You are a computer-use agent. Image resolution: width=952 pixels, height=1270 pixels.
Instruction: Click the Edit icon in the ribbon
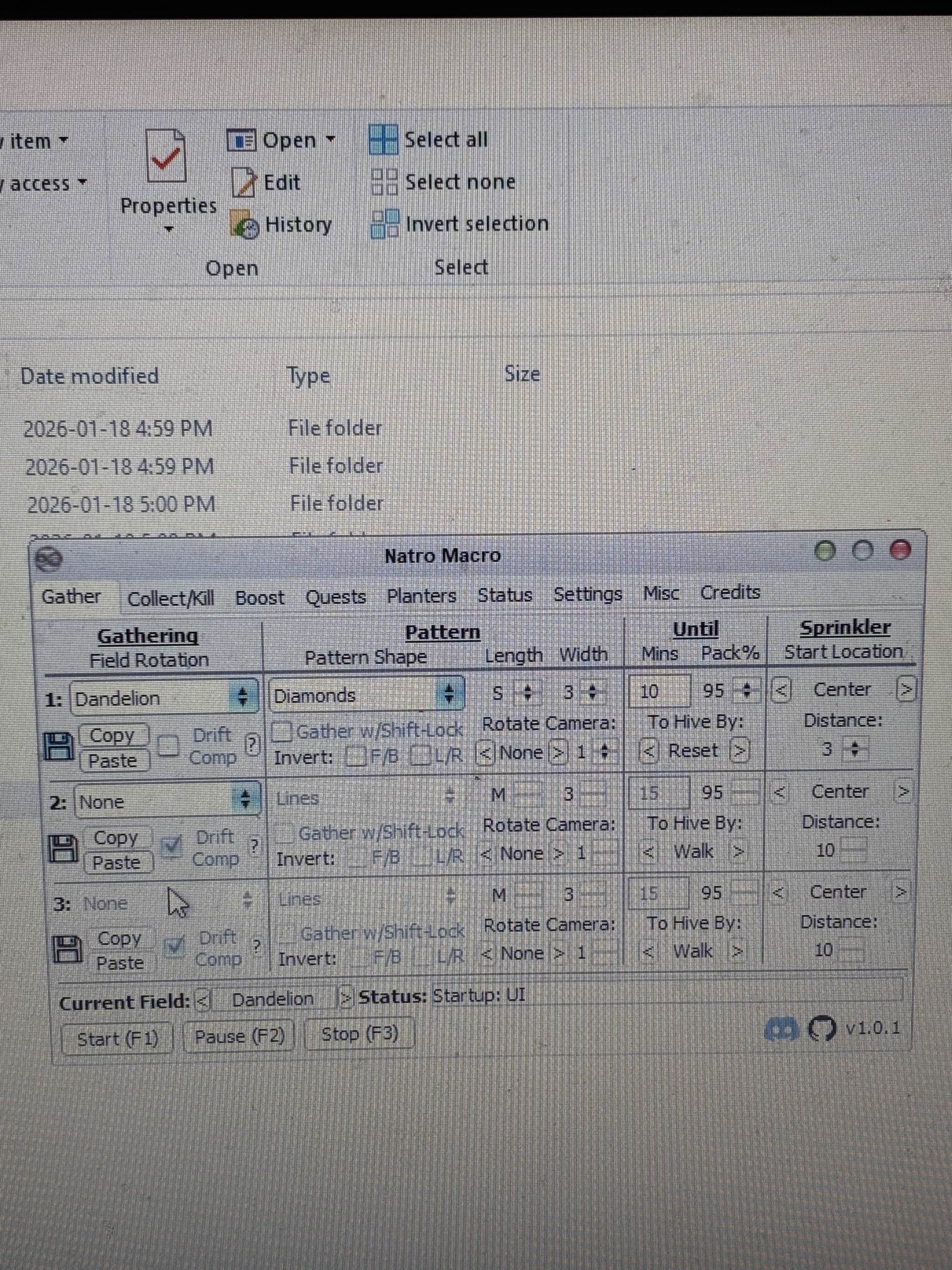tap(244, 183)
